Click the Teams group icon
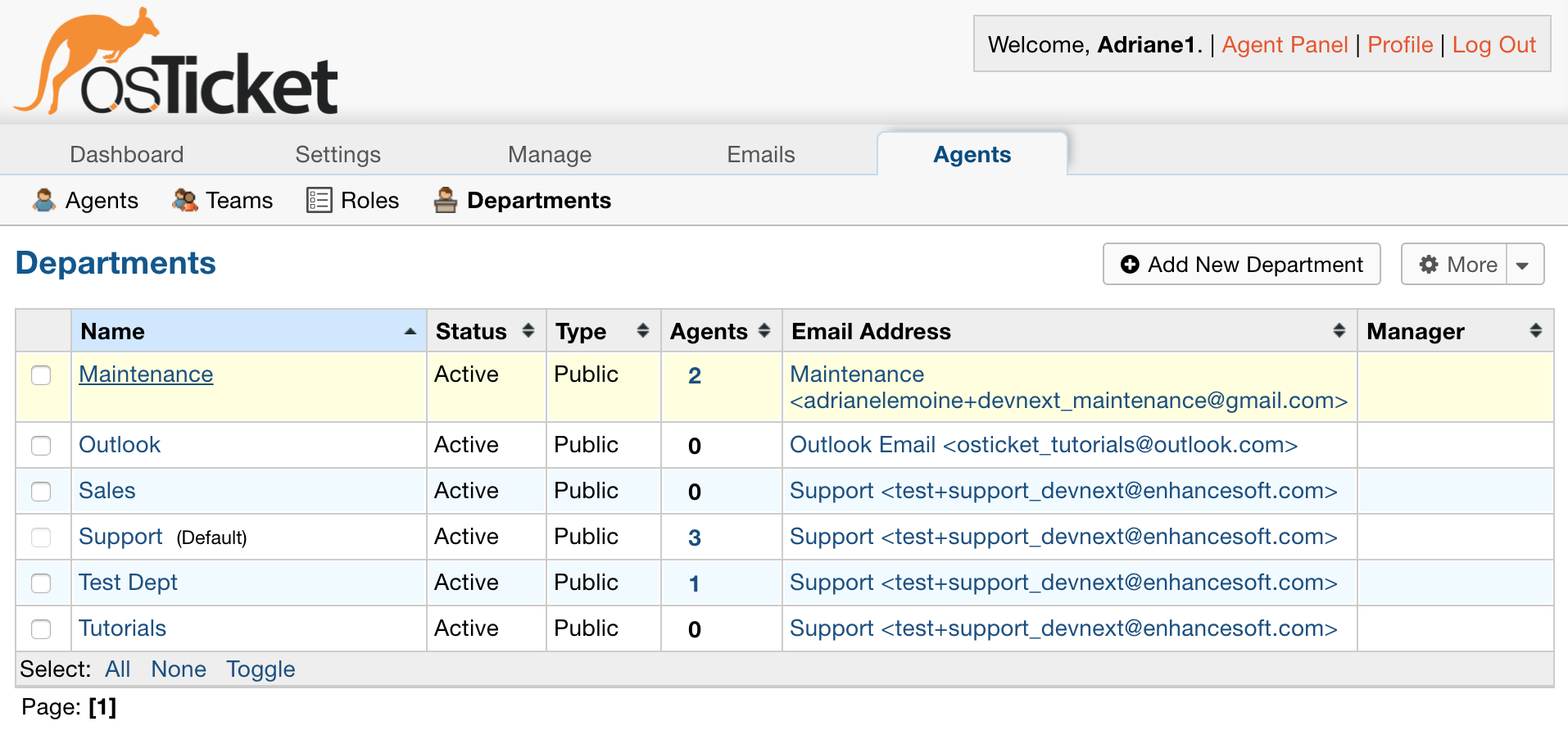 pyautogui.click(x=185, y=200)
